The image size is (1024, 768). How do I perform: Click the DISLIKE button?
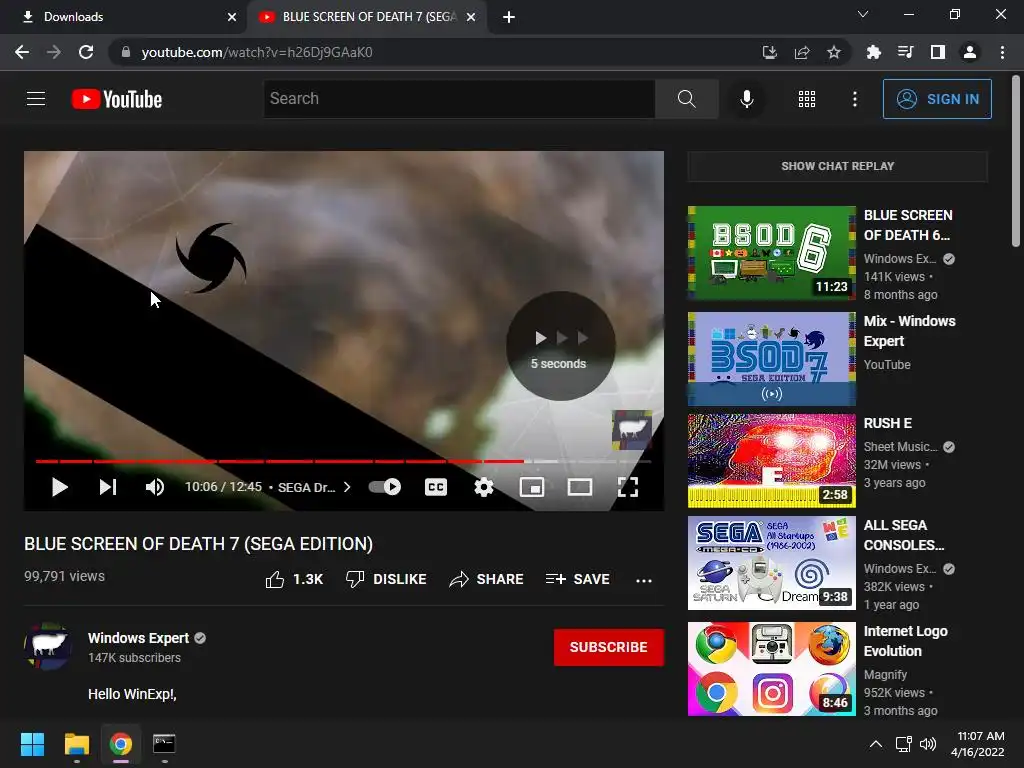click(386, 579)
